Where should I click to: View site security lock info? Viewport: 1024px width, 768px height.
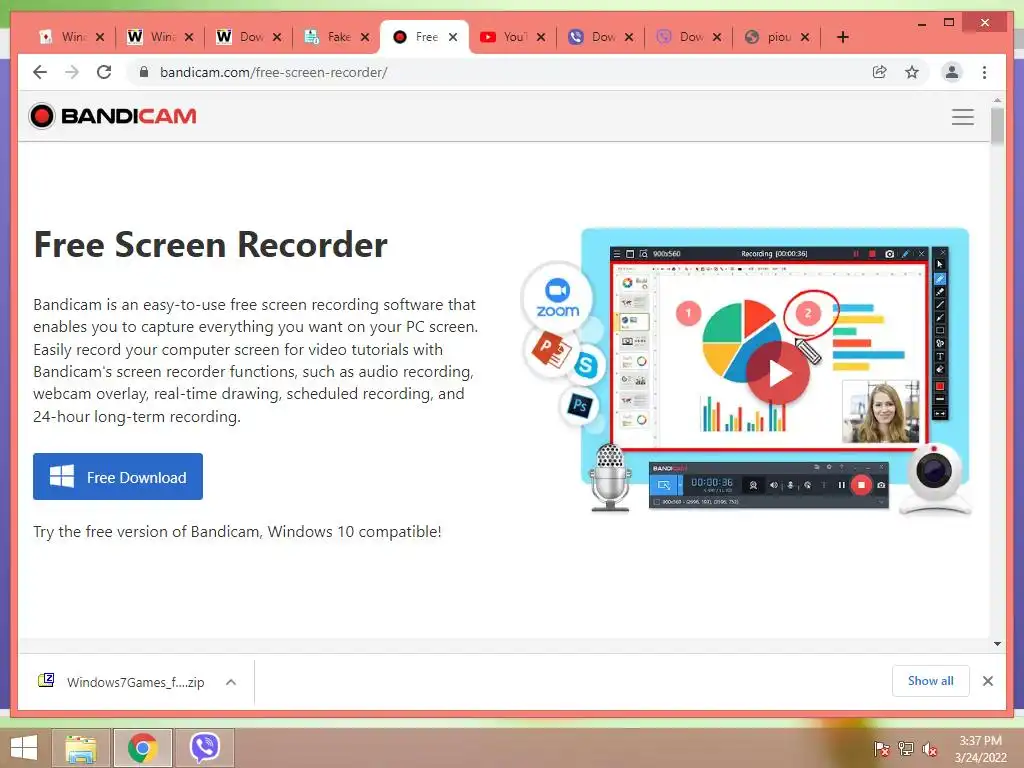tap(144, 72)
